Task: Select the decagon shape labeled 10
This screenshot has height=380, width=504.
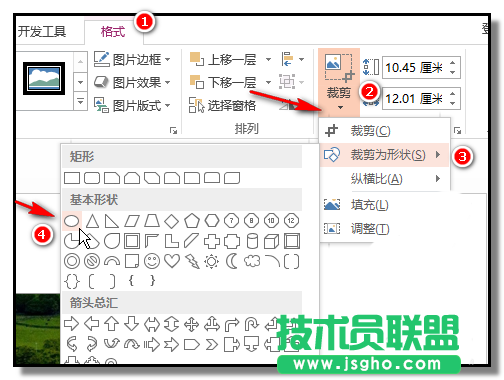Action: tap(271, 221)
